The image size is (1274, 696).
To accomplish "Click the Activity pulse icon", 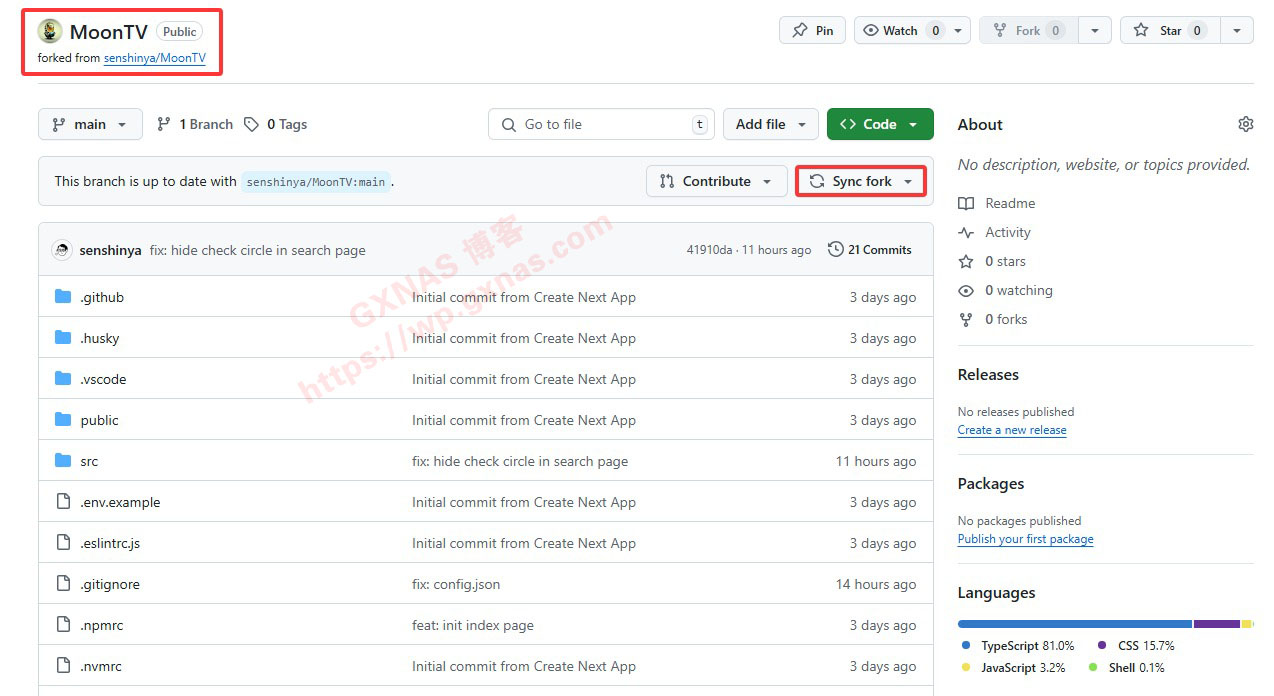I will (x=966, y=232).
